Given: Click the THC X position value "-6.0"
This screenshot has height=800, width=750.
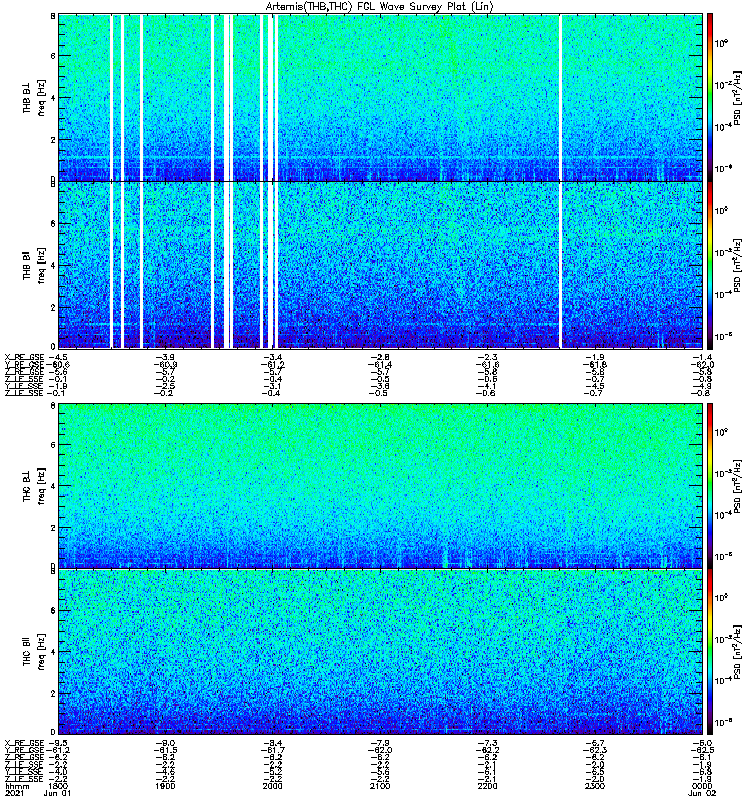Looking at the screenshot, I should tap(702, 743).
